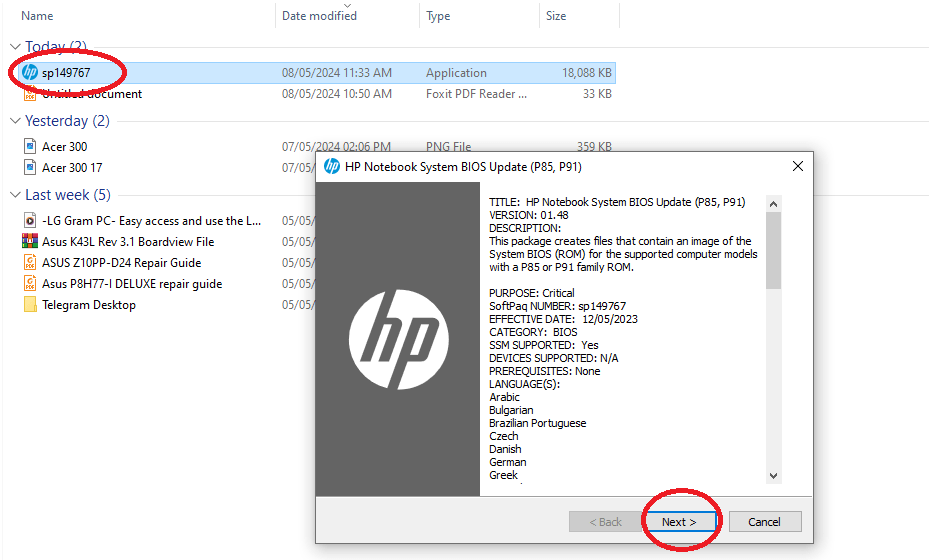This screenshot has width=929, height=560.
Task: Select the Asus K43L Rev 3.1 Boardview File
Action: click(128, 242)
